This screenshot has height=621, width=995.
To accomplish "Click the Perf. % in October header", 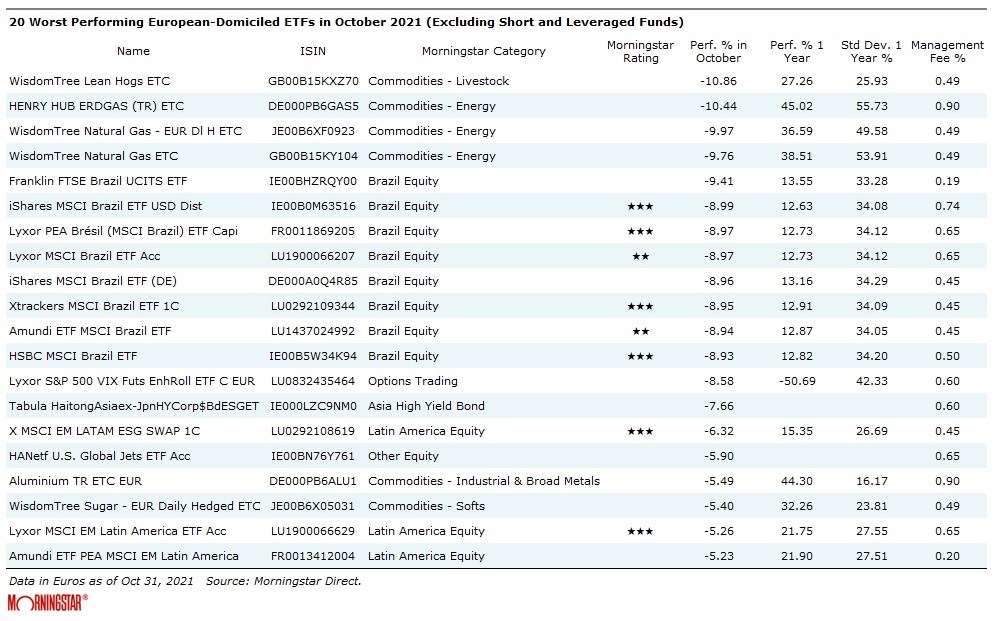I will point(718,51).
